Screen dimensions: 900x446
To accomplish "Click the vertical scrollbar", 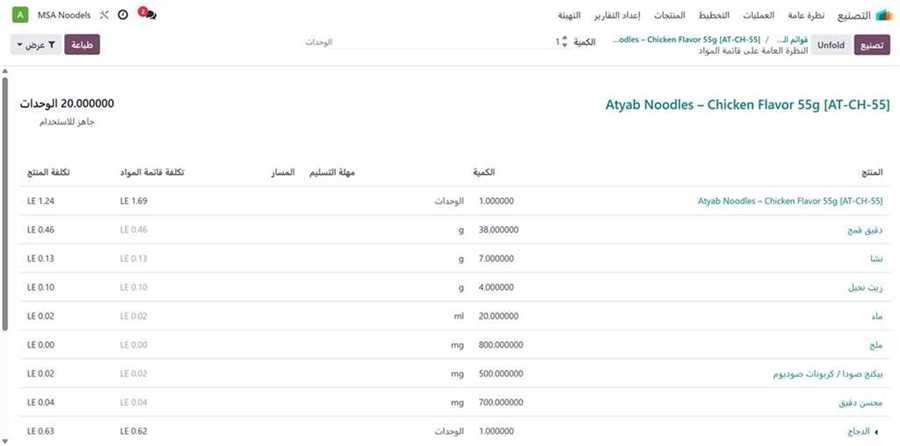I will point(5,204).
